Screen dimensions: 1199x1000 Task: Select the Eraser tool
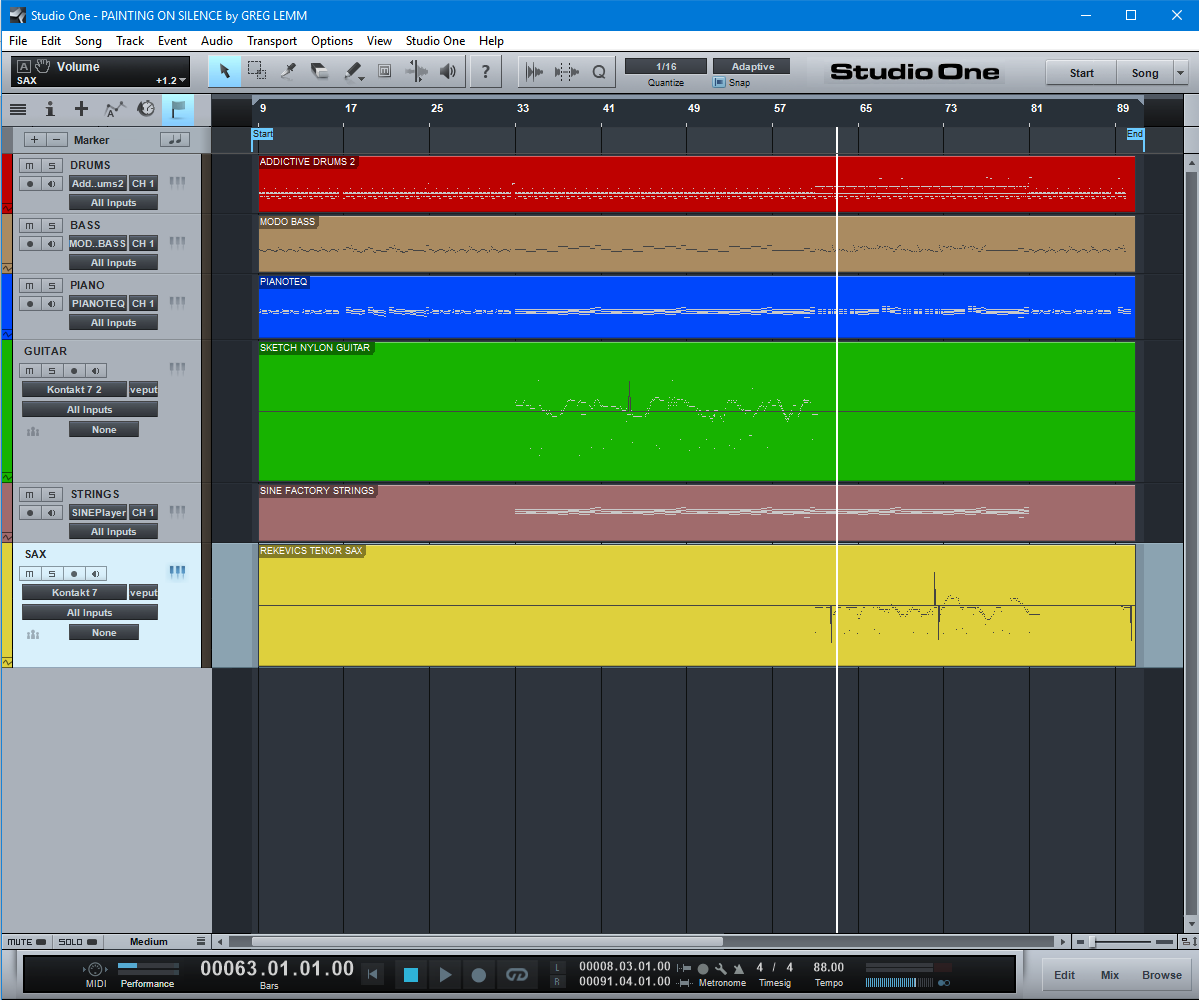[x=320, y=72]
